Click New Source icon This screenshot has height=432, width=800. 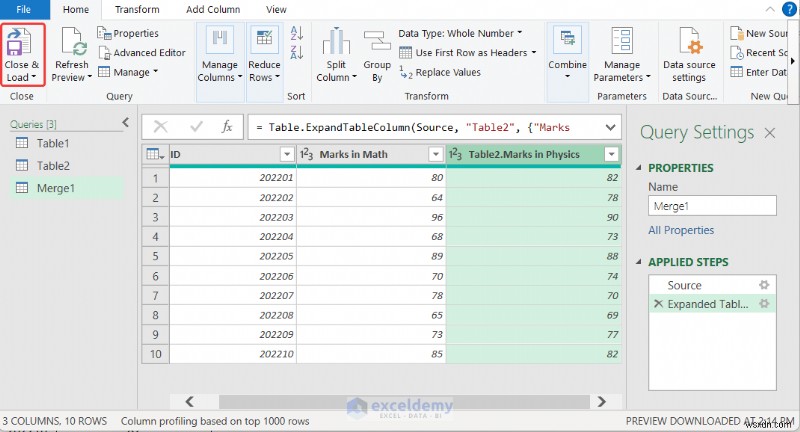(x=736, y=33)
